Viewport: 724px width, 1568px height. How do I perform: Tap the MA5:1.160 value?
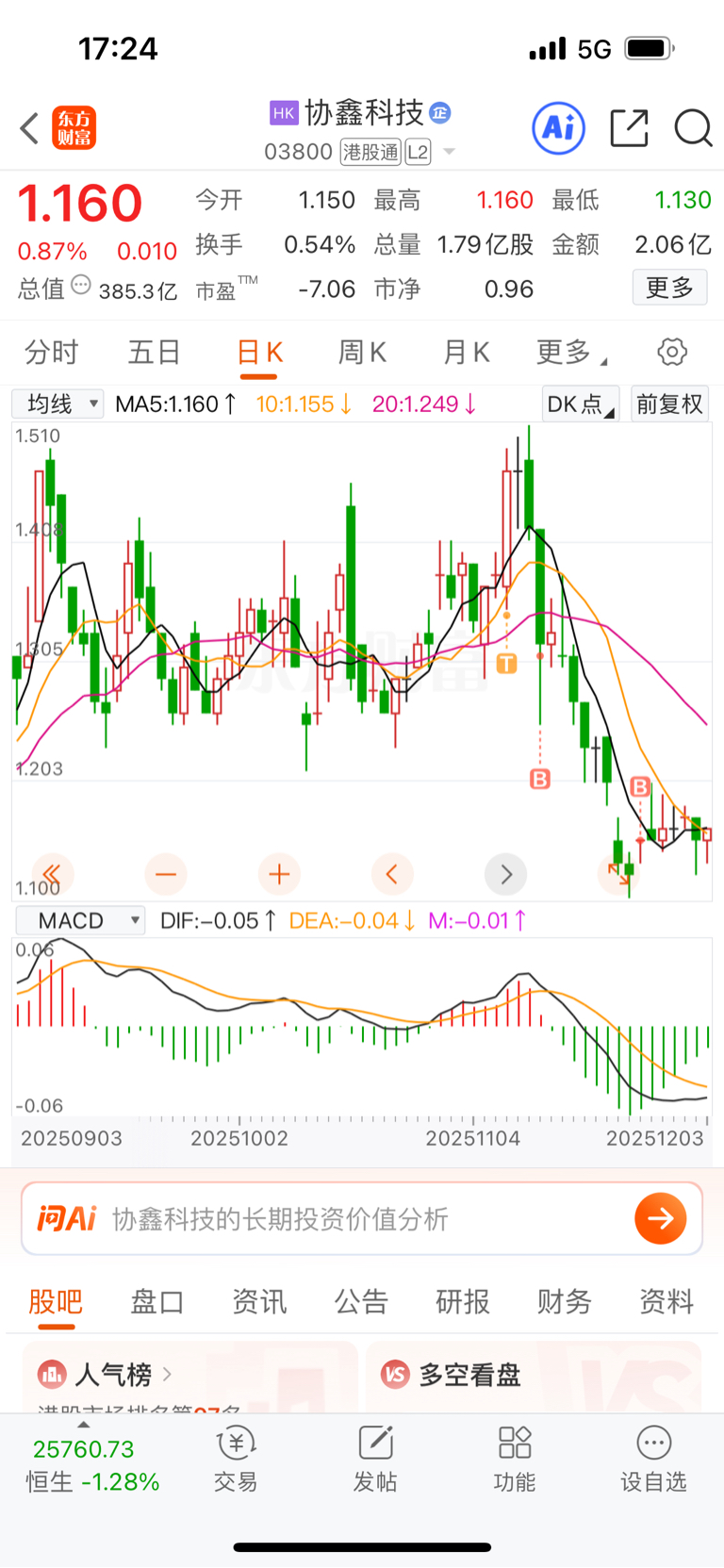pos(175,404)
